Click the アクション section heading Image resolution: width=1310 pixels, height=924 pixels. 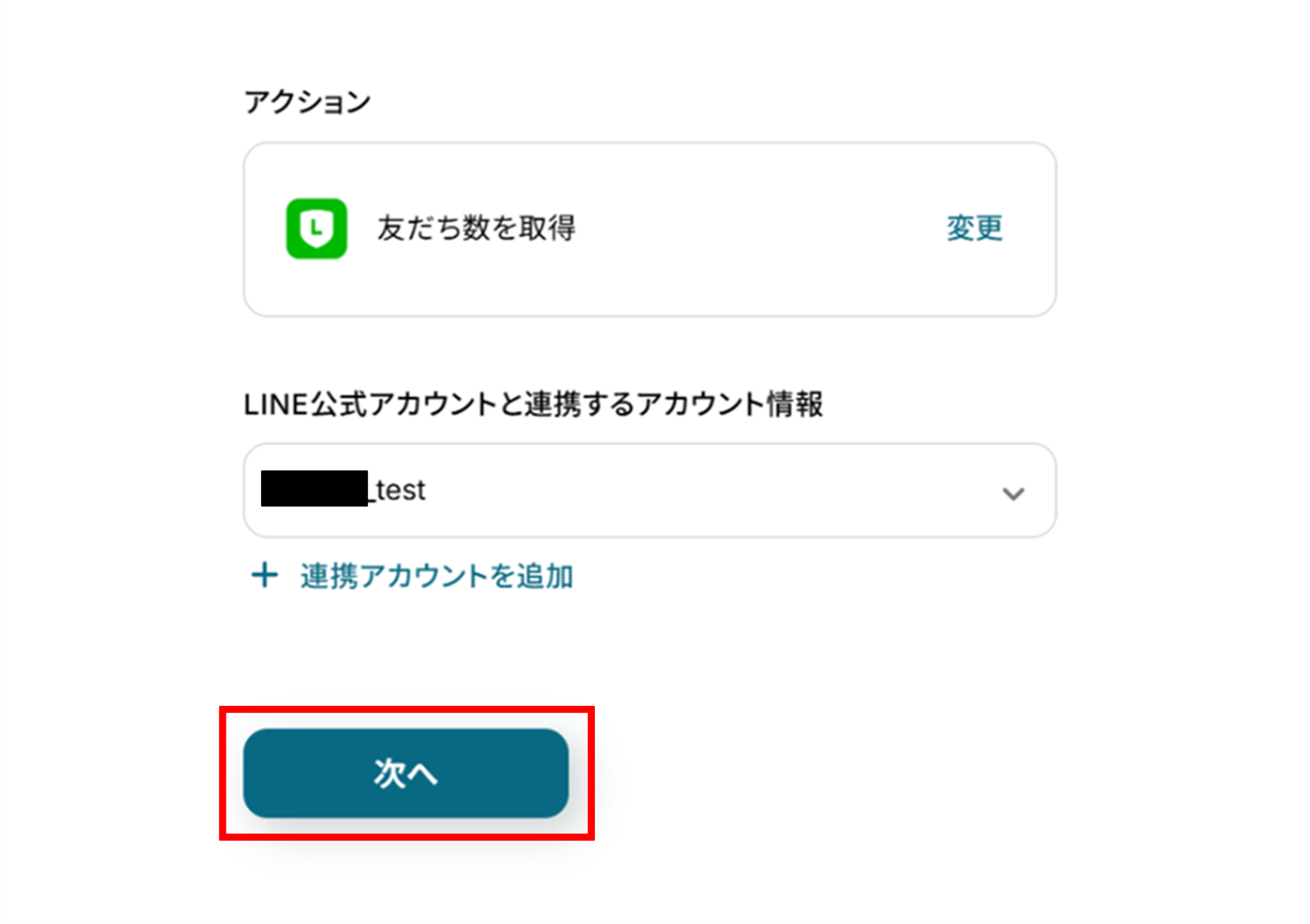click(307, 102)
